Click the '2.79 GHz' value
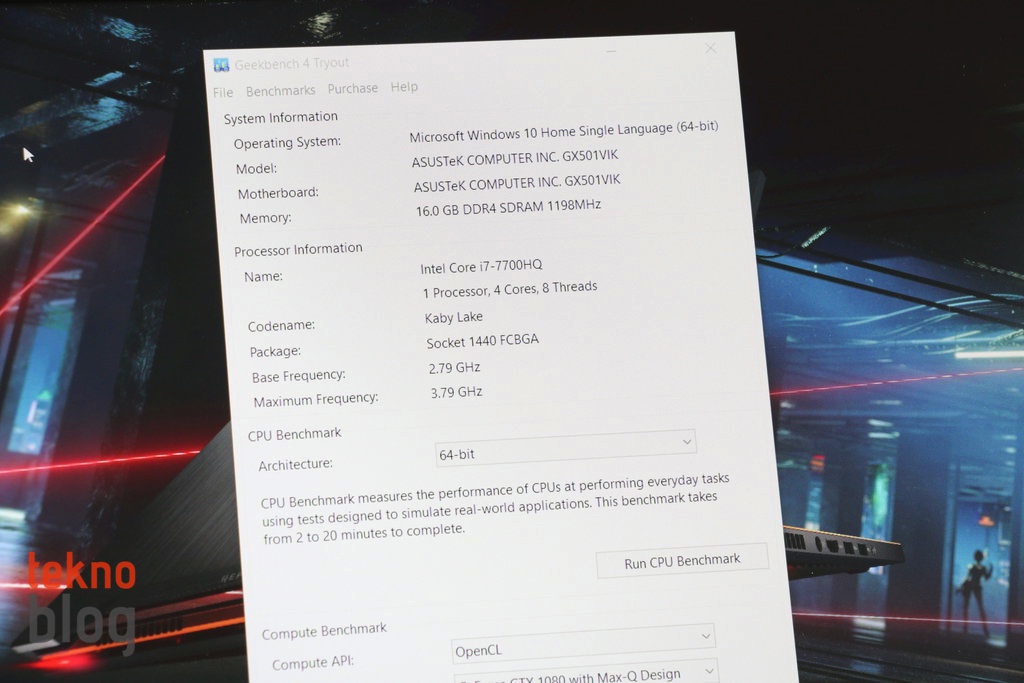This screenshot has height=683, width=1024. [x=455, y=368]
